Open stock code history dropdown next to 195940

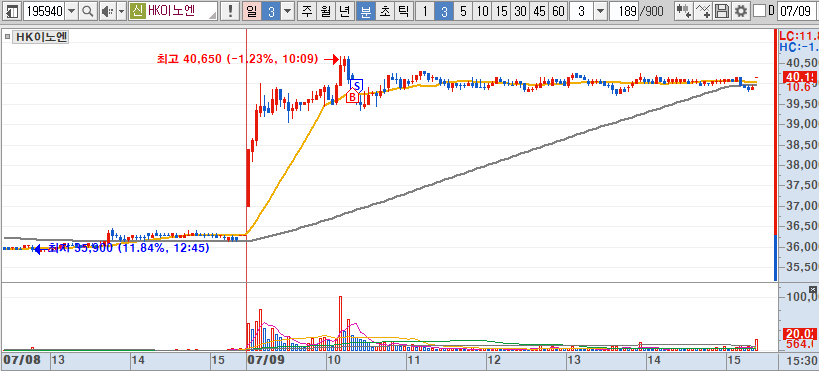coord(72,11)
